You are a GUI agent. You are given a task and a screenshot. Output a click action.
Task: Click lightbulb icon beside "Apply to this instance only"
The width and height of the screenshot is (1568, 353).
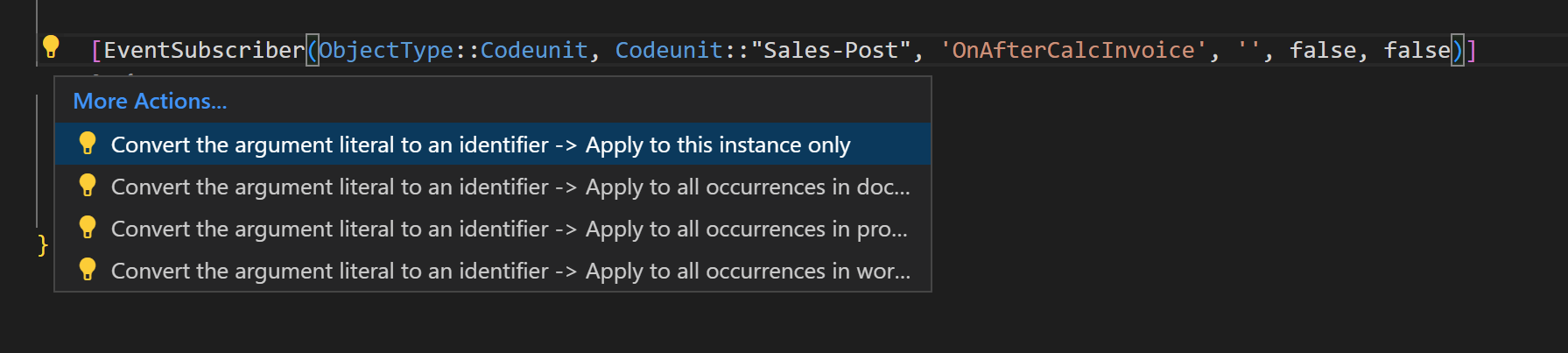[88, 144]
